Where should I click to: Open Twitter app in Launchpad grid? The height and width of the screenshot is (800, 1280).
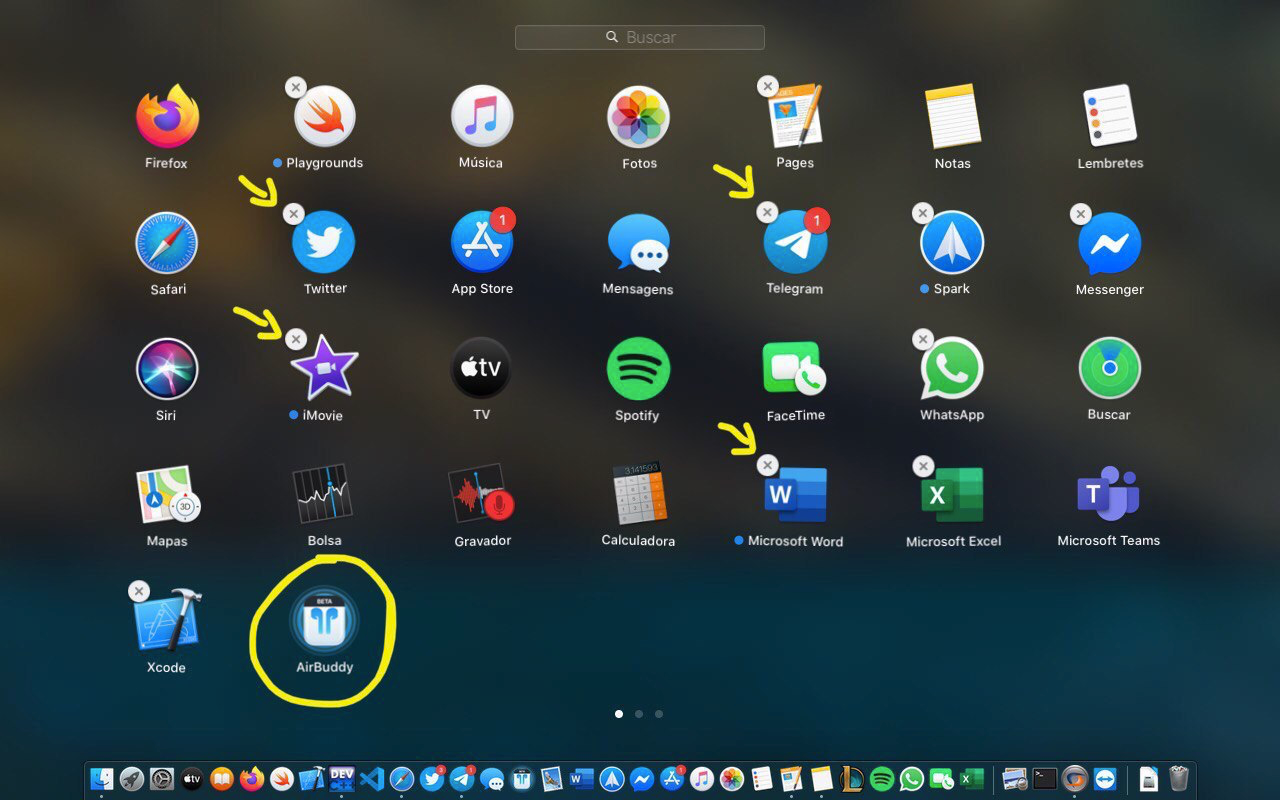(x=324, y=242)
